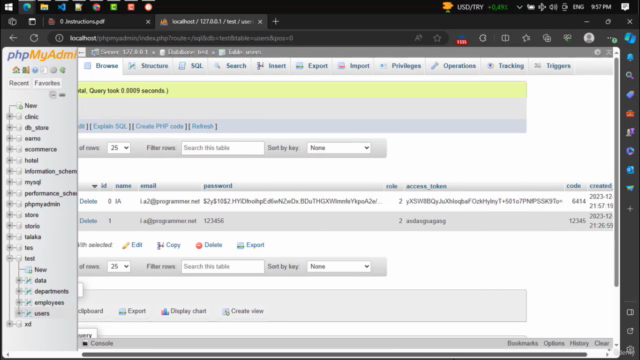The image size is (640, 360).
Task: Open Windows Start menu
Action: coord(9,7)
